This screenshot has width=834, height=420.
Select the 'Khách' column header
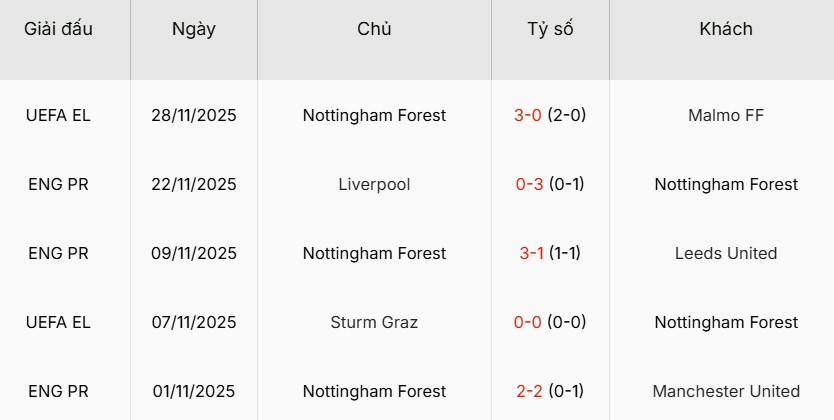[x=726, y=29]
